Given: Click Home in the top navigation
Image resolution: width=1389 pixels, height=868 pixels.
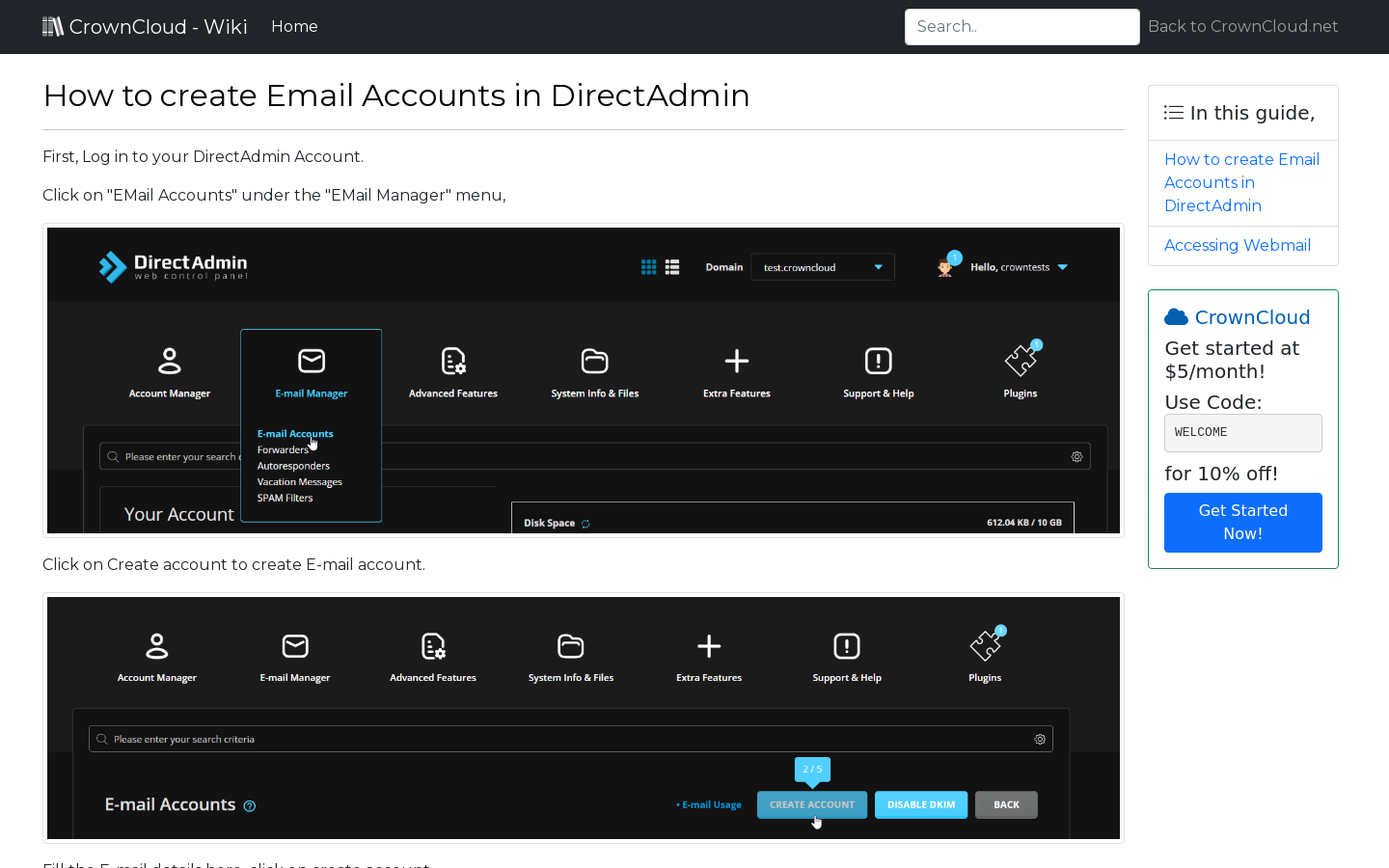Looking at the screenshot, I should click(294, 26).
